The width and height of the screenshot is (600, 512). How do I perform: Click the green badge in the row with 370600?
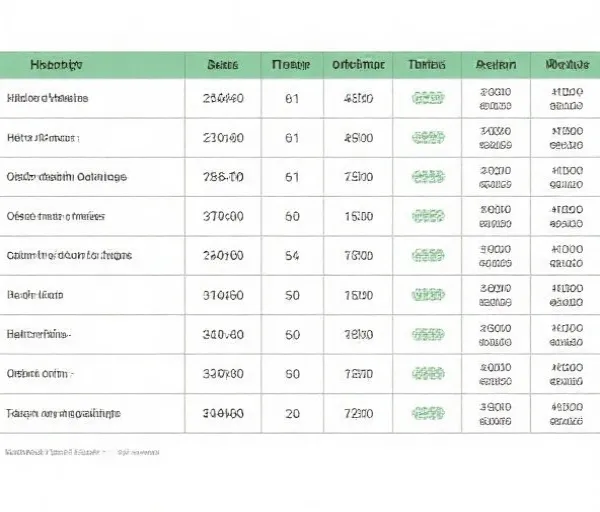tap(427, 216)
